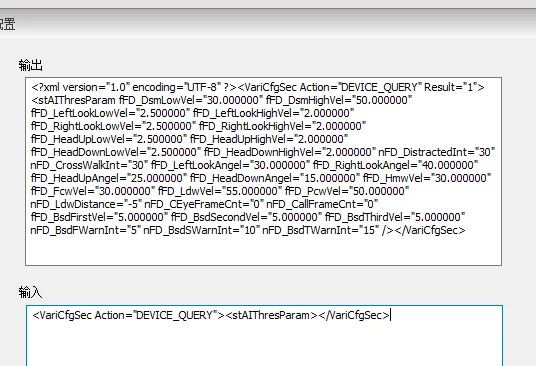Viewport: 536px width, 366px height.
Task: Click inside the 输出 output text box
Action: (x=263, y=171)
